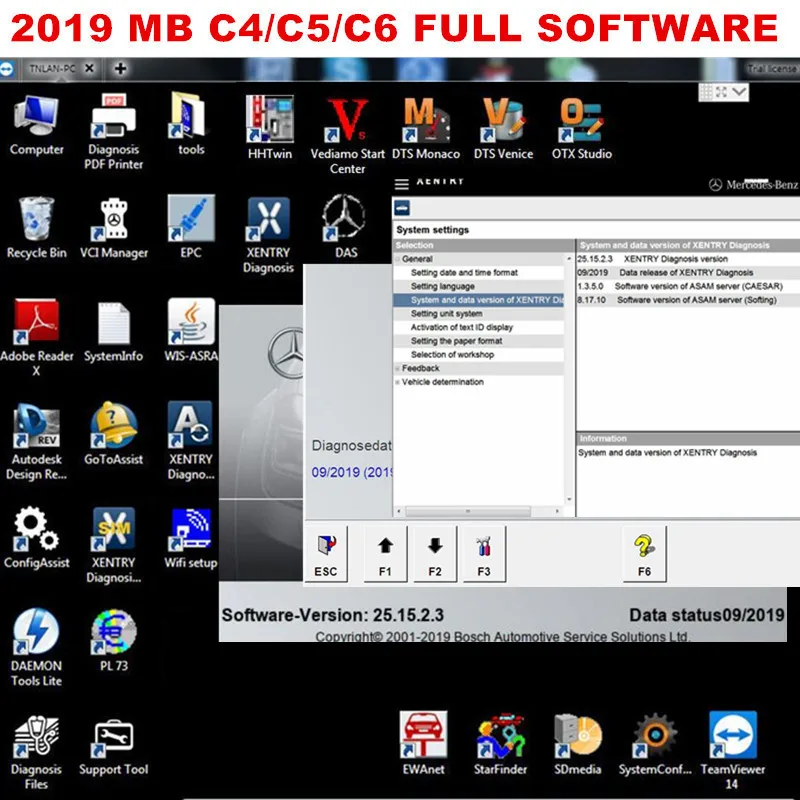
Task: Open the HHTwin application icon
Action: click(268, 121)
